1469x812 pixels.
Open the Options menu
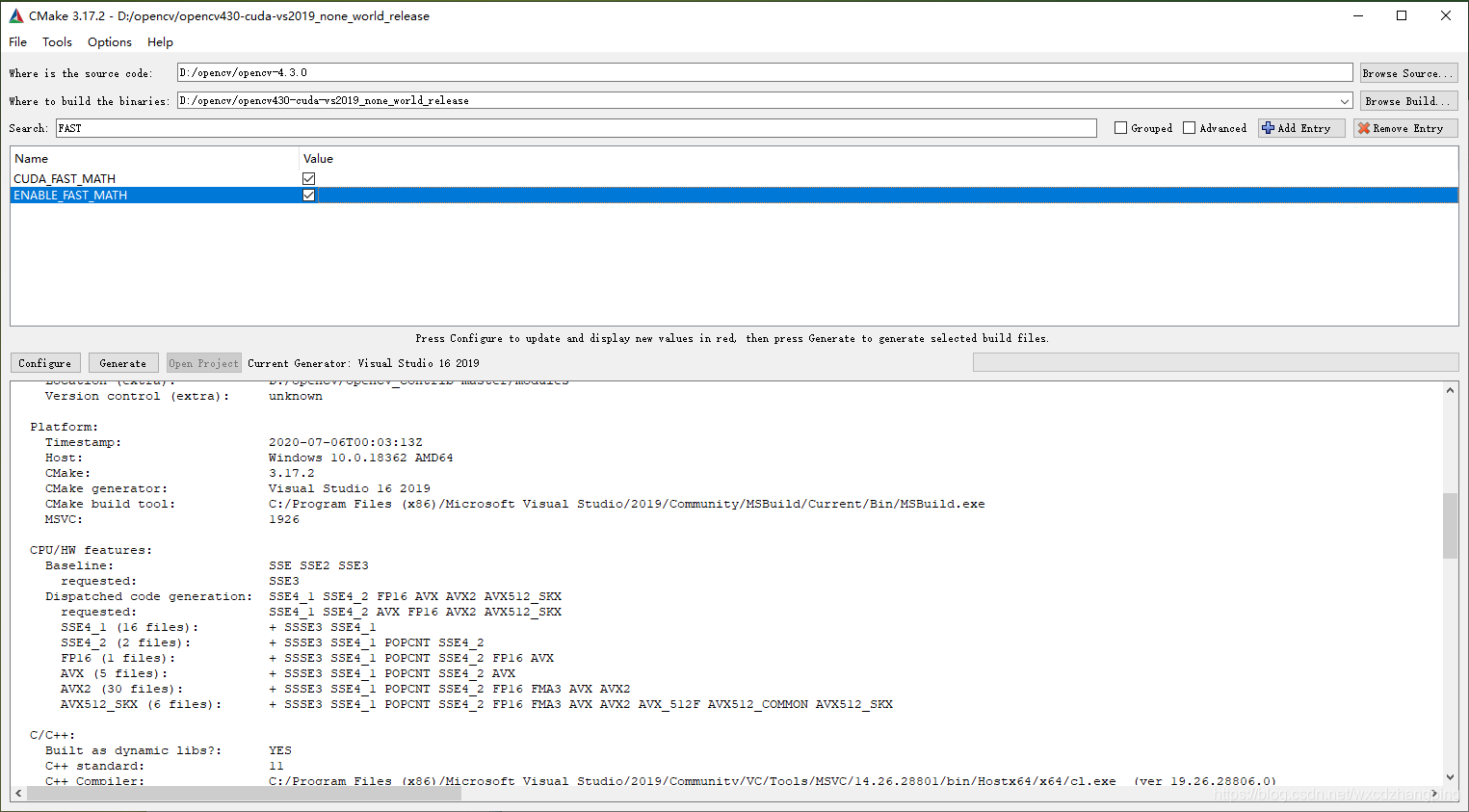pos(110,42)
